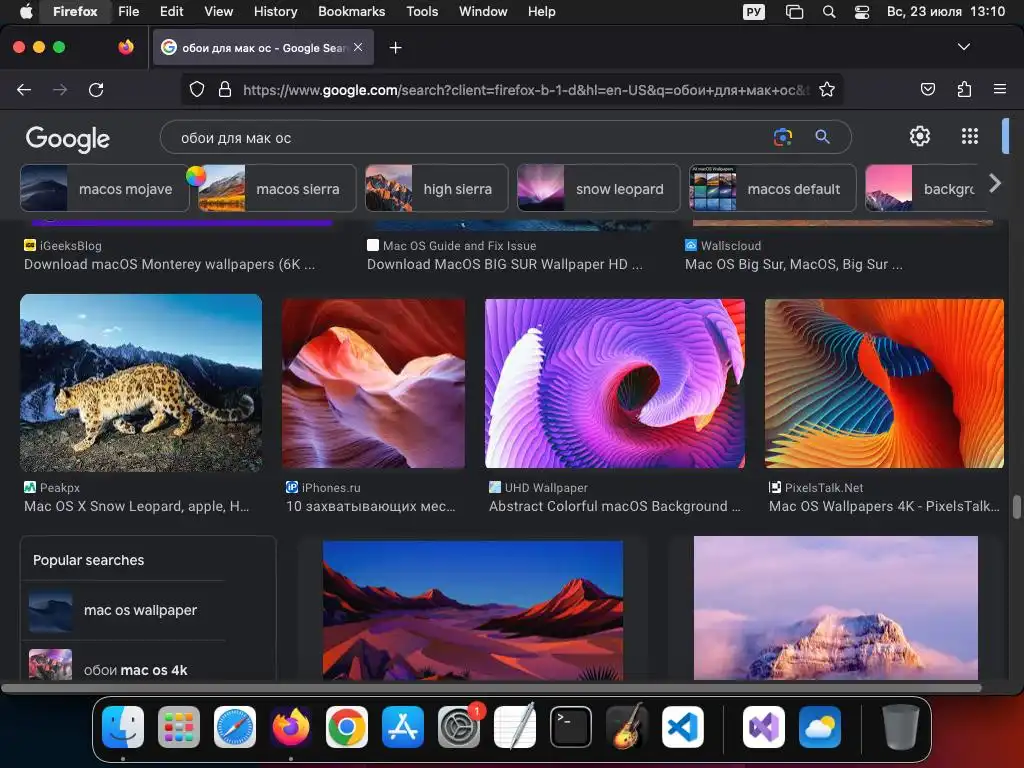Open the pink mountain clouds thumbnail
Image resolution: width=1024 pixels, height=768 pixels.
(836, 608)
